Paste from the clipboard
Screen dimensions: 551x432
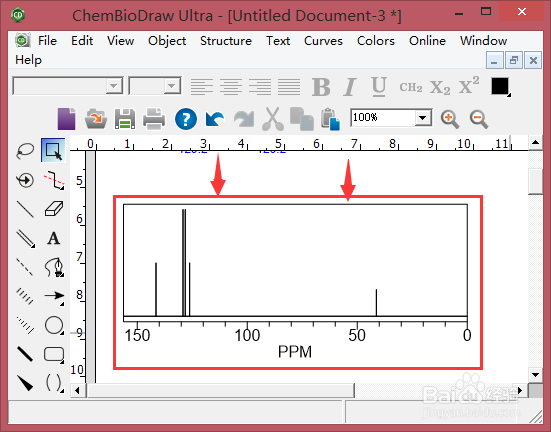click(330, 119)
